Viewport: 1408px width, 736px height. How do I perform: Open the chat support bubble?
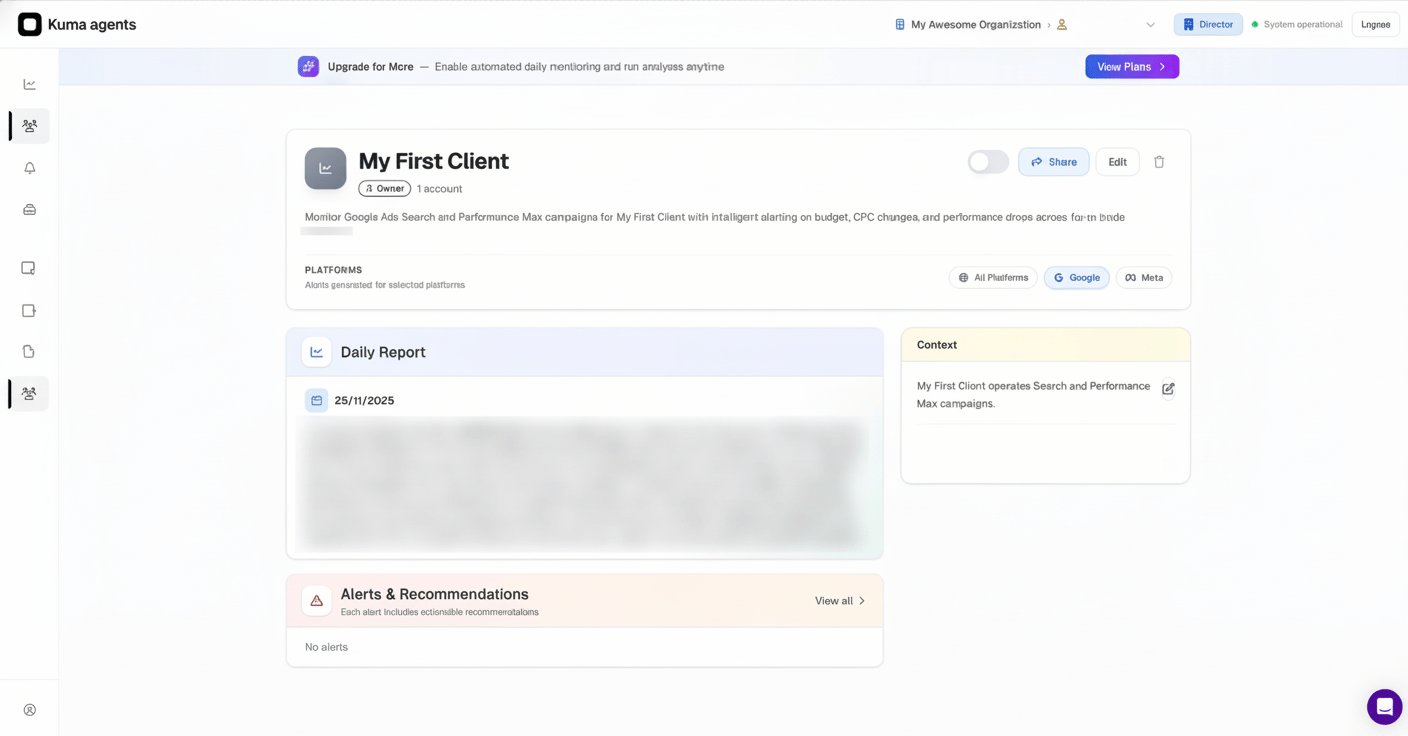1384,706
